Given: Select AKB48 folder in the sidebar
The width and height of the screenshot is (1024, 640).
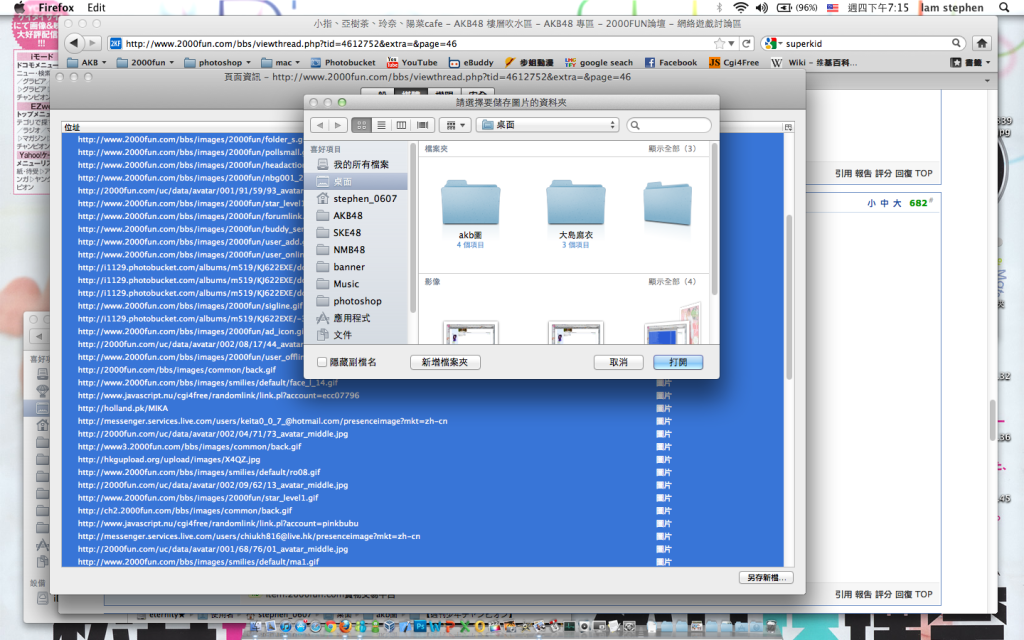Looking at the screenshot, I should [348, 215].
